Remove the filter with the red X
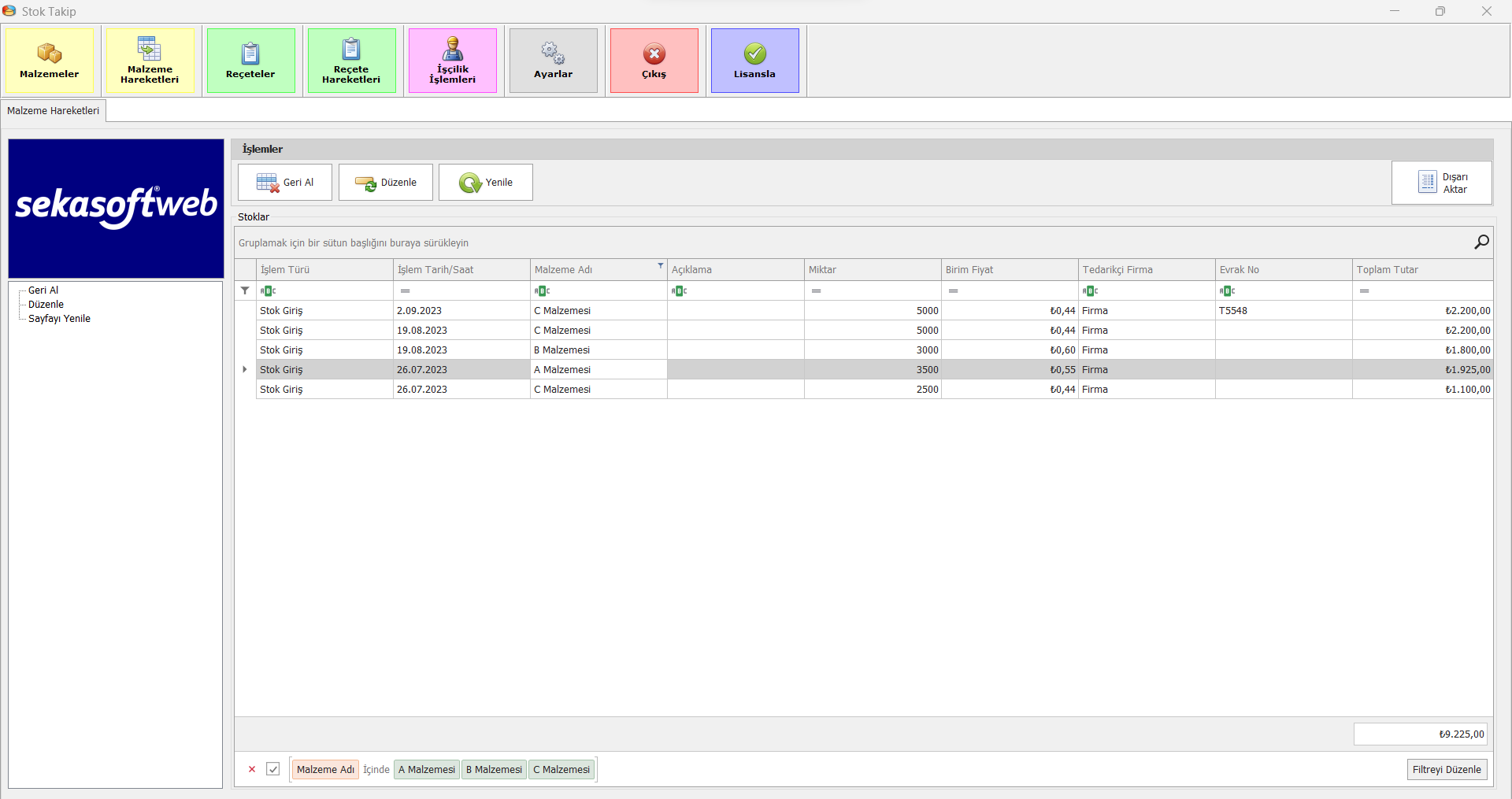Screen dimensions: 1512x799 (x=252, y=769)
